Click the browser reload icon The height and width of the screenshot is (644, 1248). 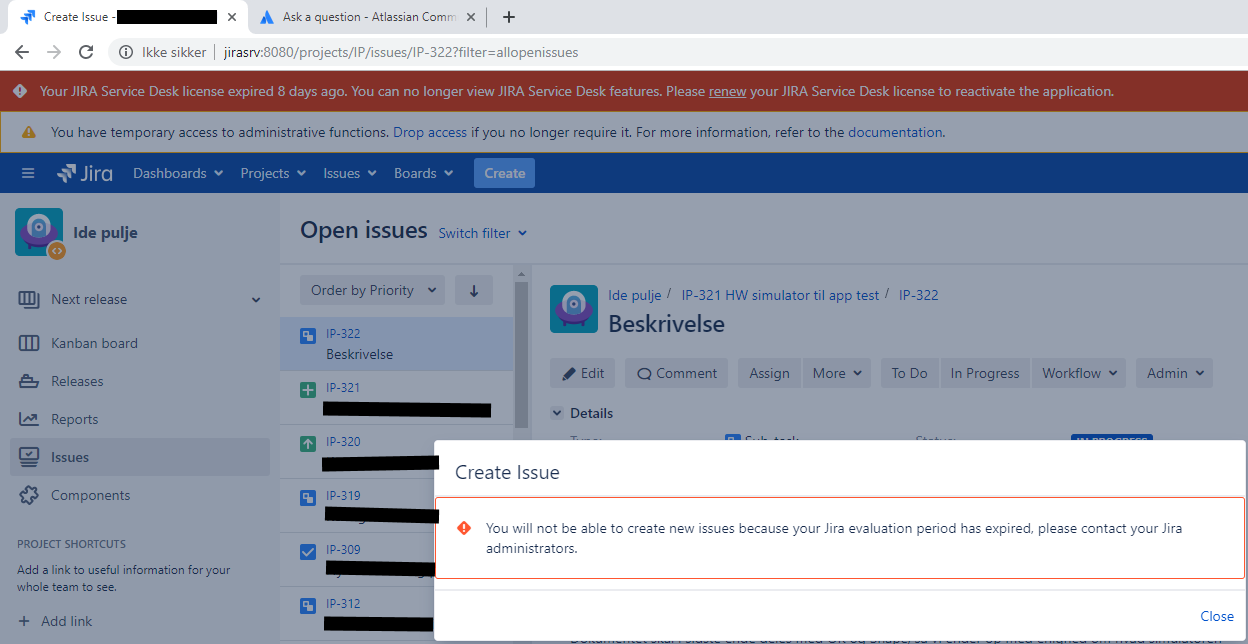tap(86, 52)
